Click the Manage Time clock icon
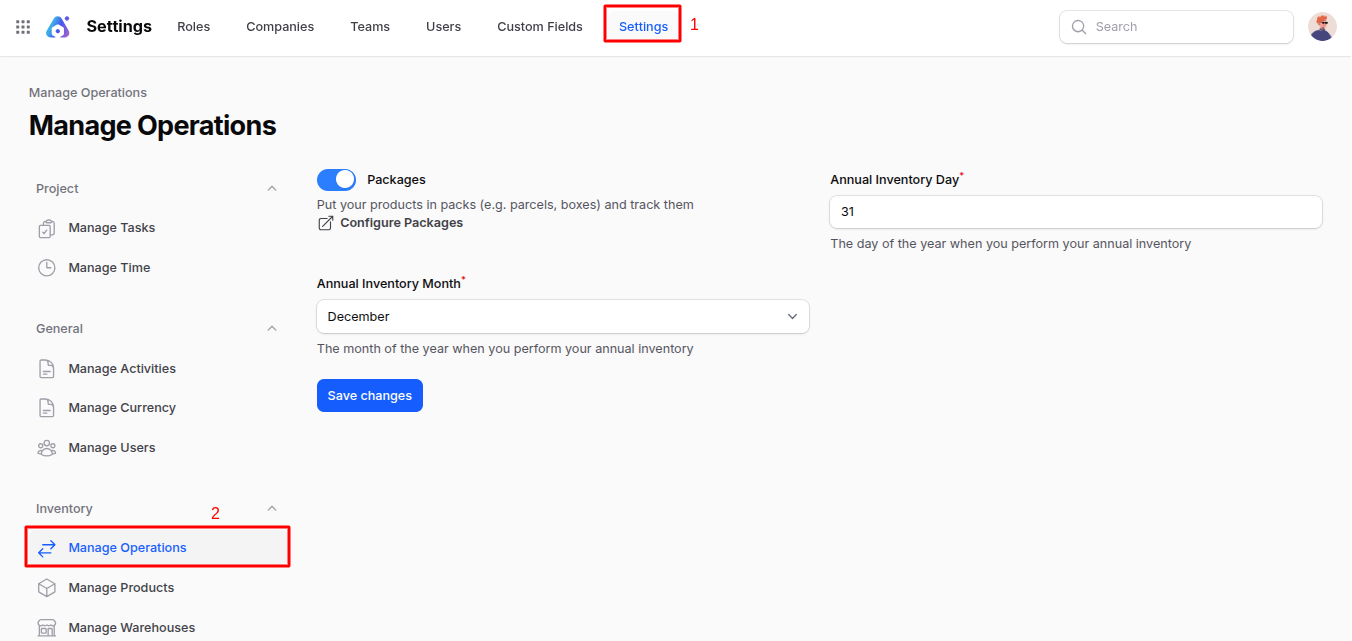 pos(47,268)
